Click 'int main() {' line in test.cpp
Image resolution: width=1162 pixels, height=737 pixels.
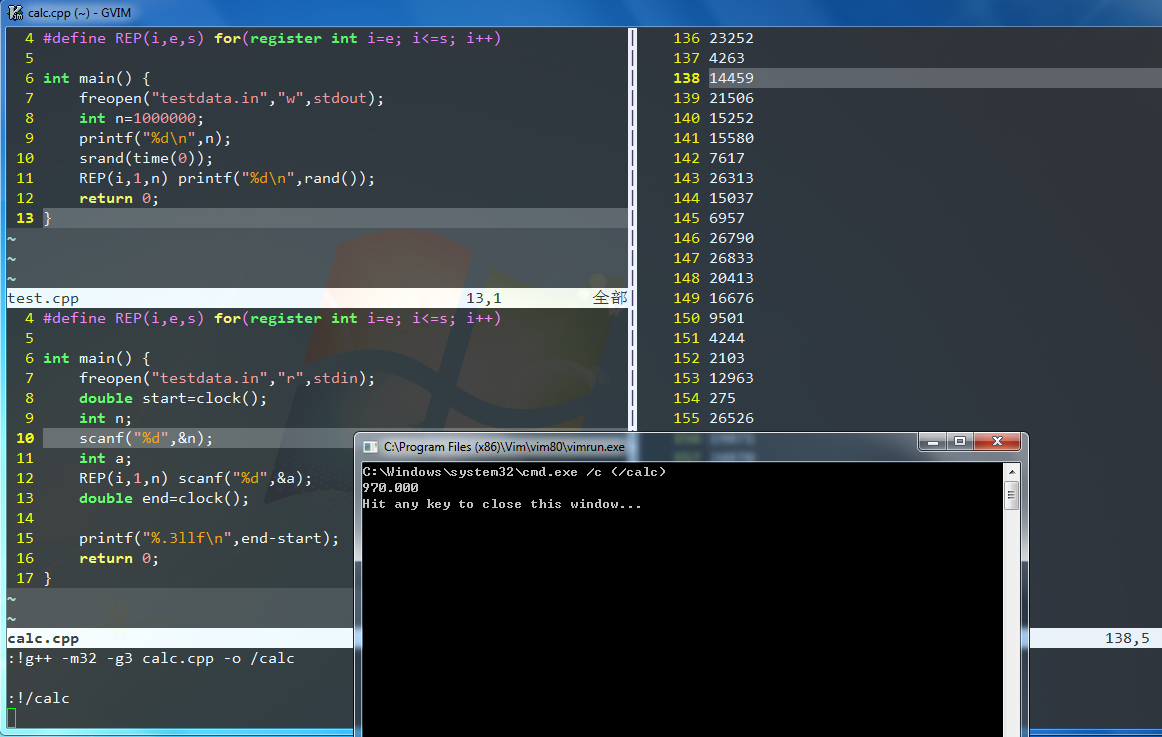96,78
